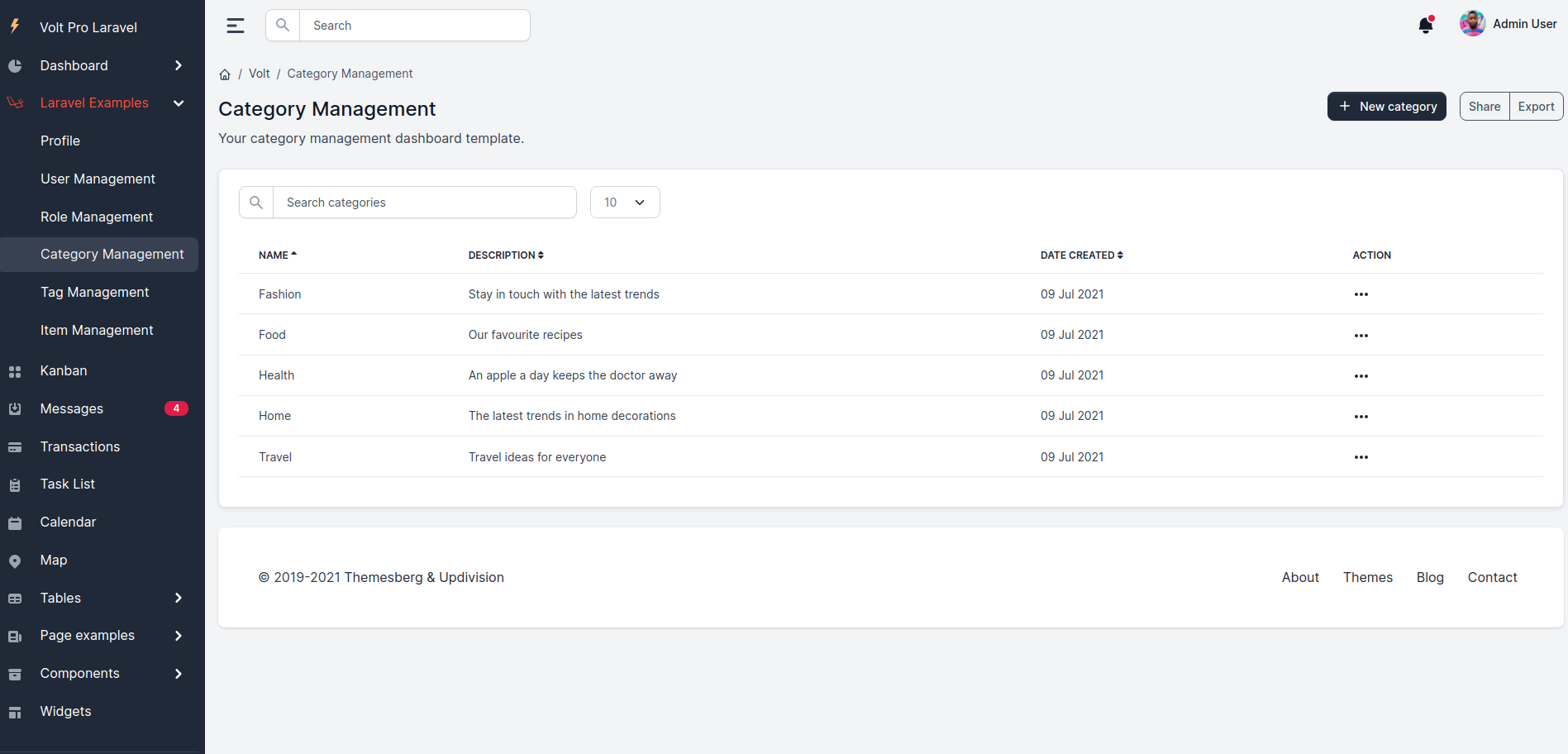Expand the Tables sidebar section

[178, 598]
